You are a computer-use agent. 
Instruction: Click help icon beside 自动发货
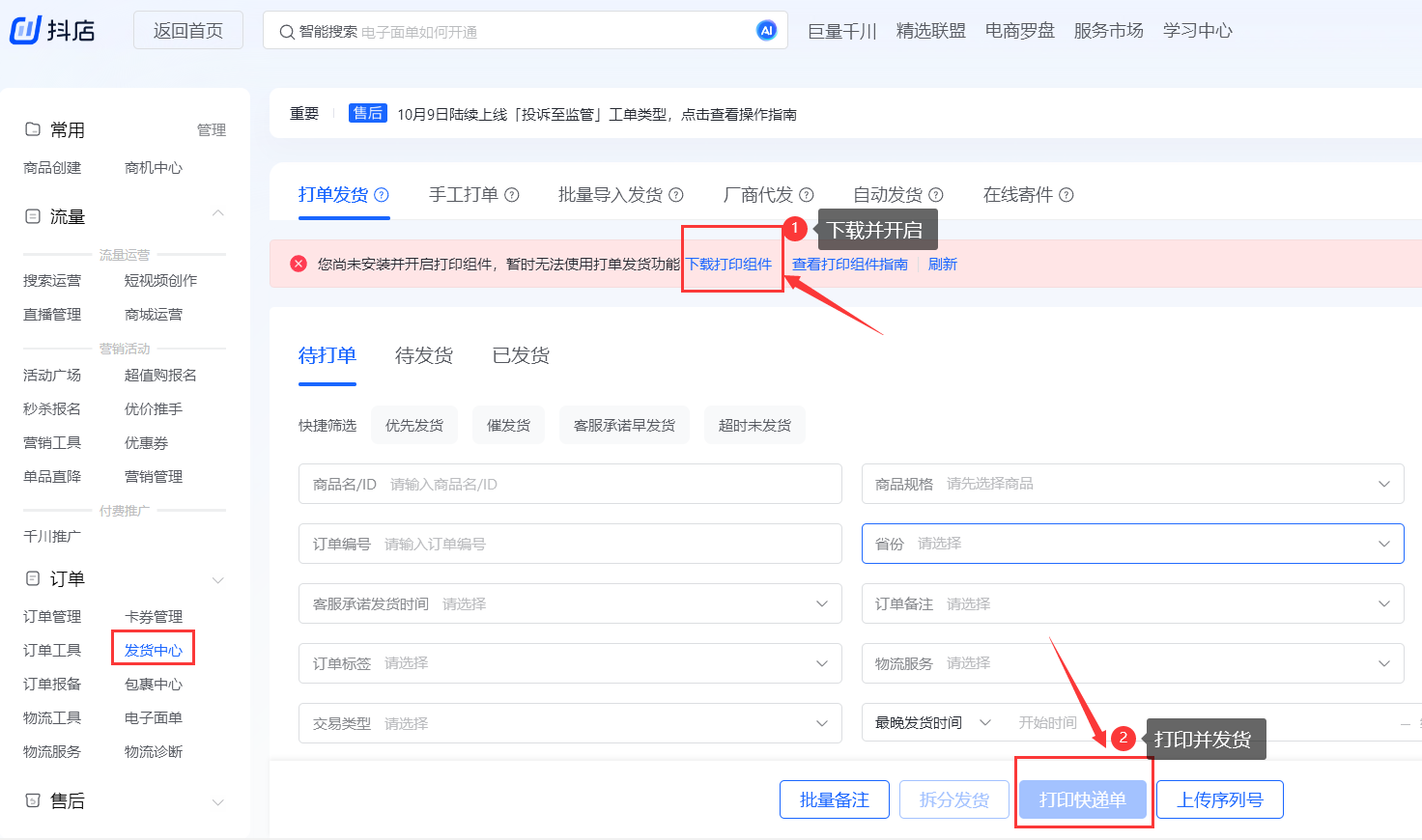click(x=936, y=195)
